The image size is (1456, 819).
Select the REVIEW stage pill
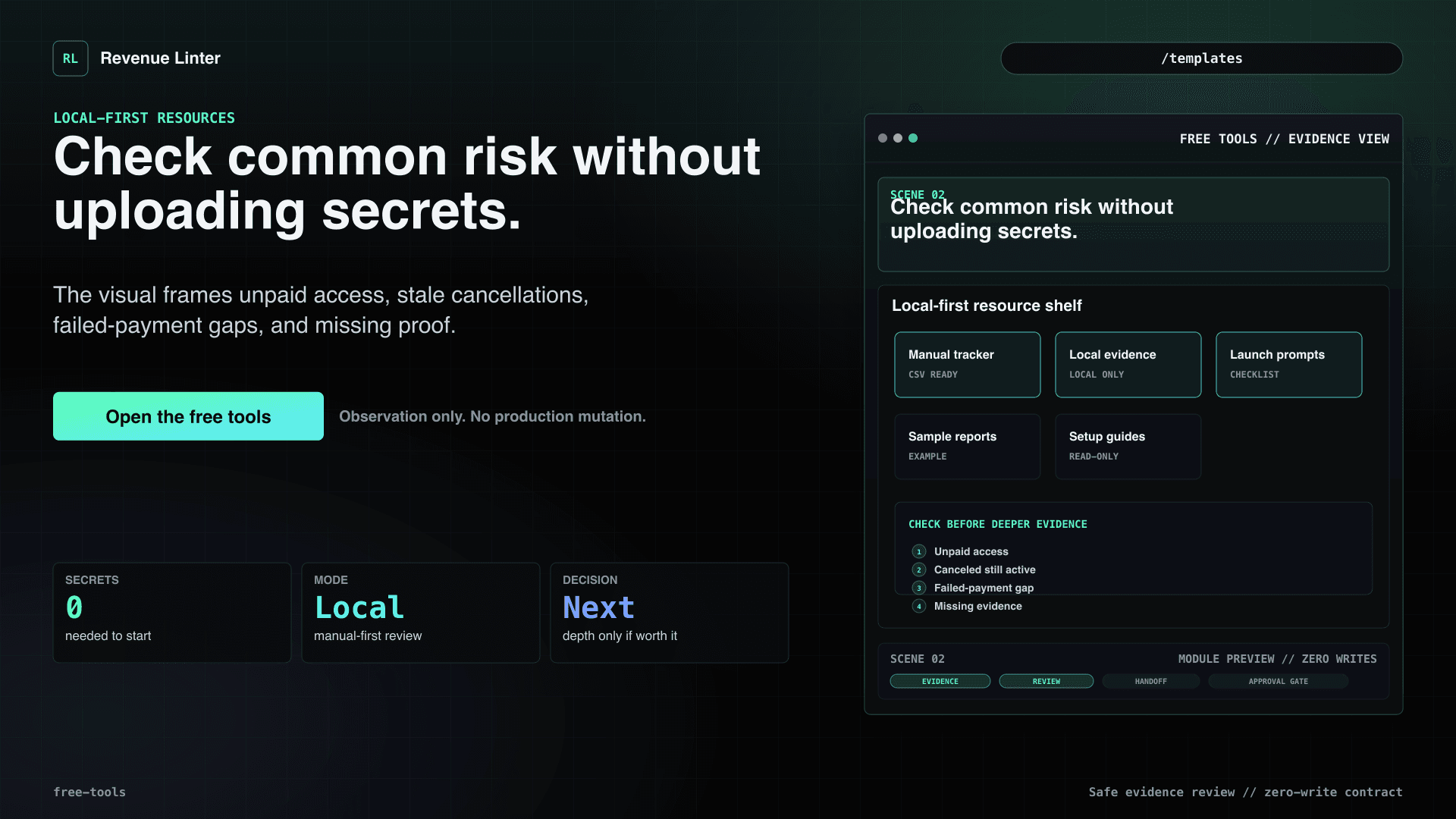[x=1046, y=681]
